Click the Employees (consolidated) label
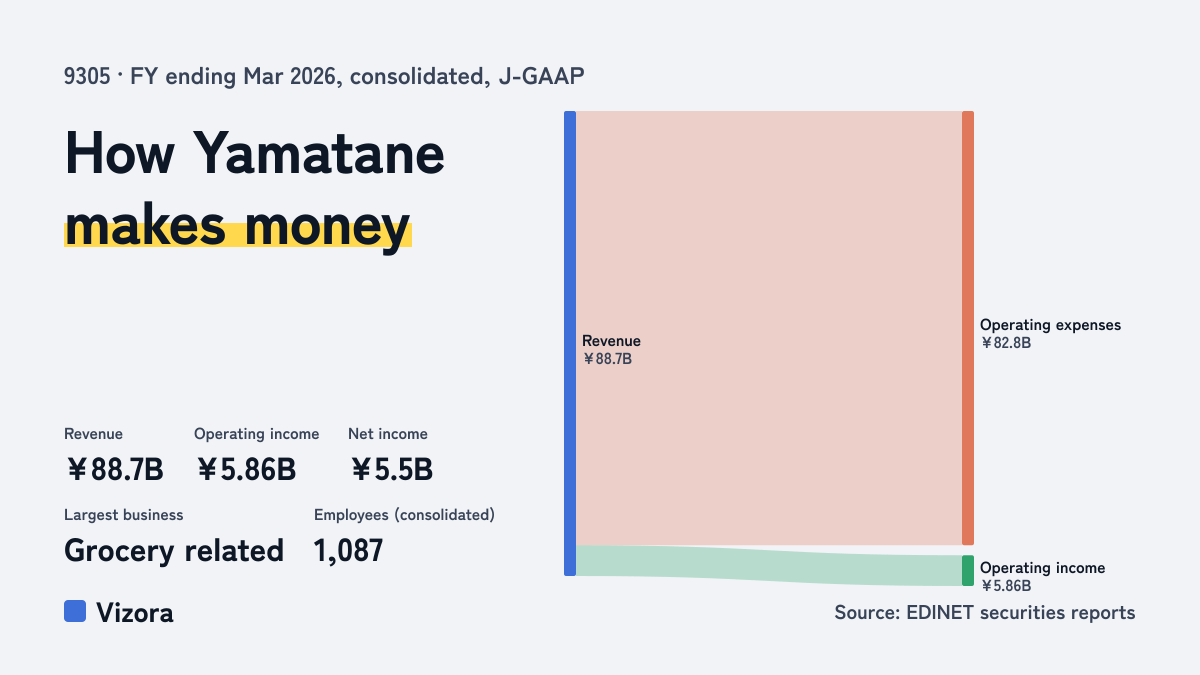 (404, 515)
